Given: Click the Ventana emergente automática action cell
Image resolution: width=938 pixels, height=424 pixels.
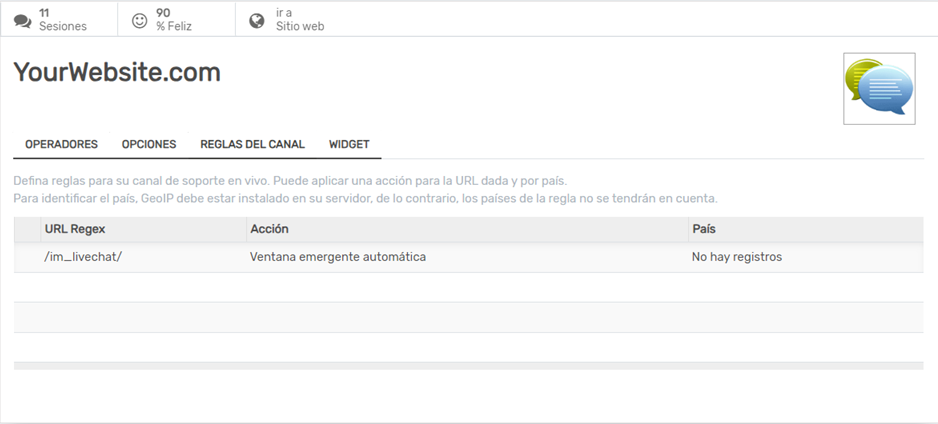Looking at the screenshot, I should click(x=338, y=257).
